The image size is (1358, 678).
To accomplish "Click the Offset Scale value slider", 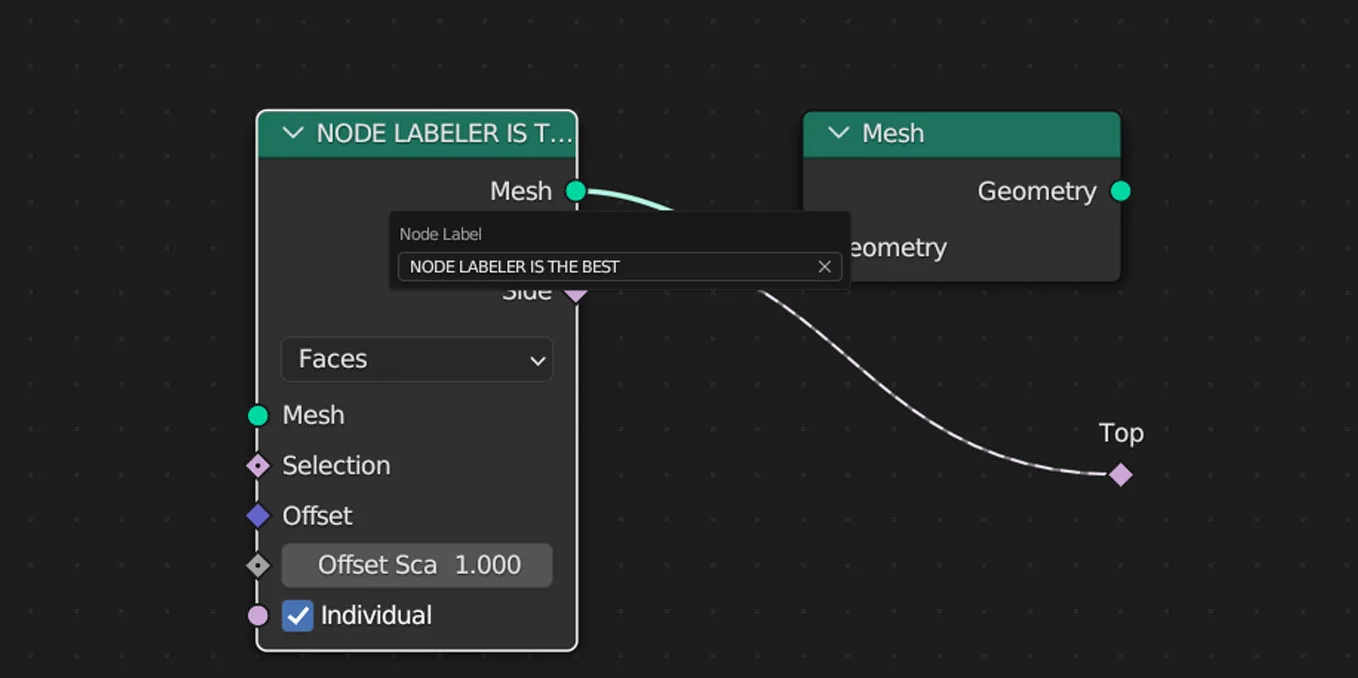I will coord(417,565).
